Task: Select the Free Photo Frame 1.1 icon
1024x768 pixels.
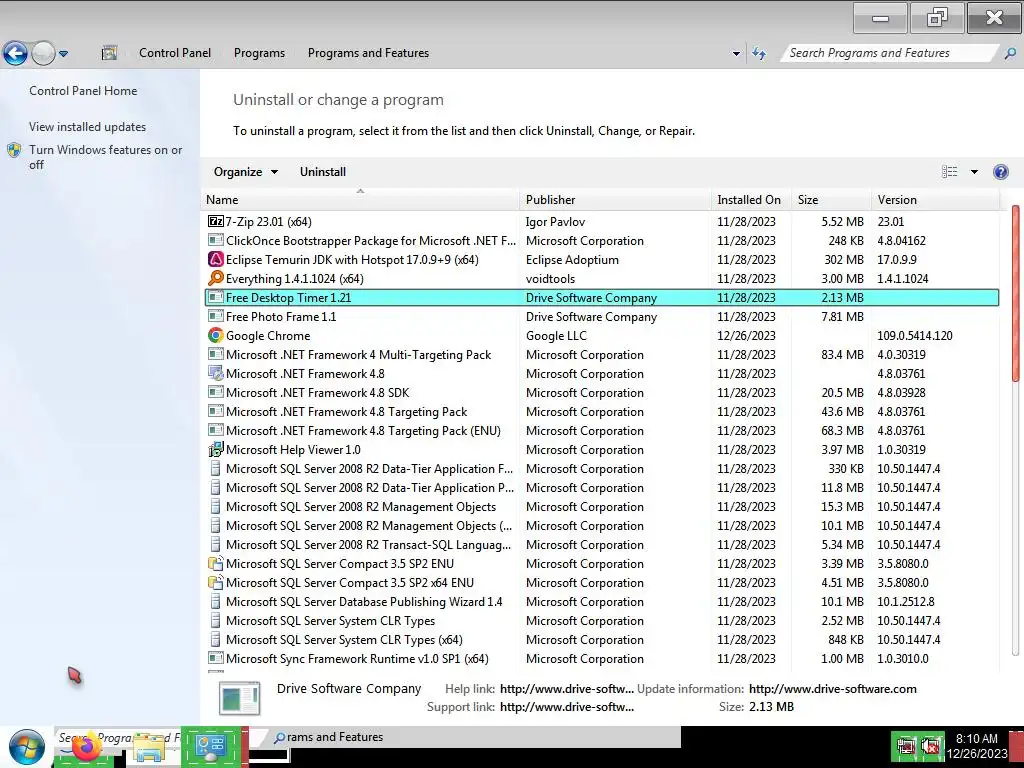Action: click(x=216, y=316)
